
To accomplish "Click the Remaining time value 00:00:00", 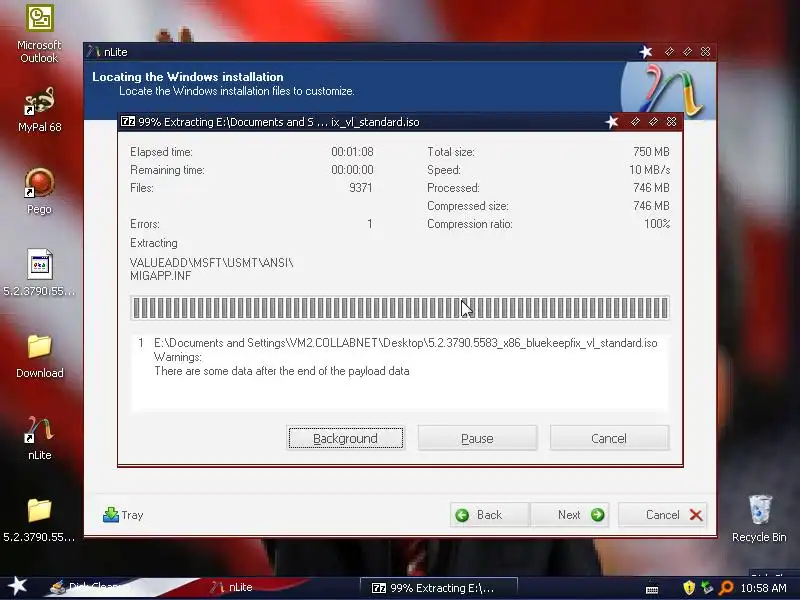I will click(352, 170).
